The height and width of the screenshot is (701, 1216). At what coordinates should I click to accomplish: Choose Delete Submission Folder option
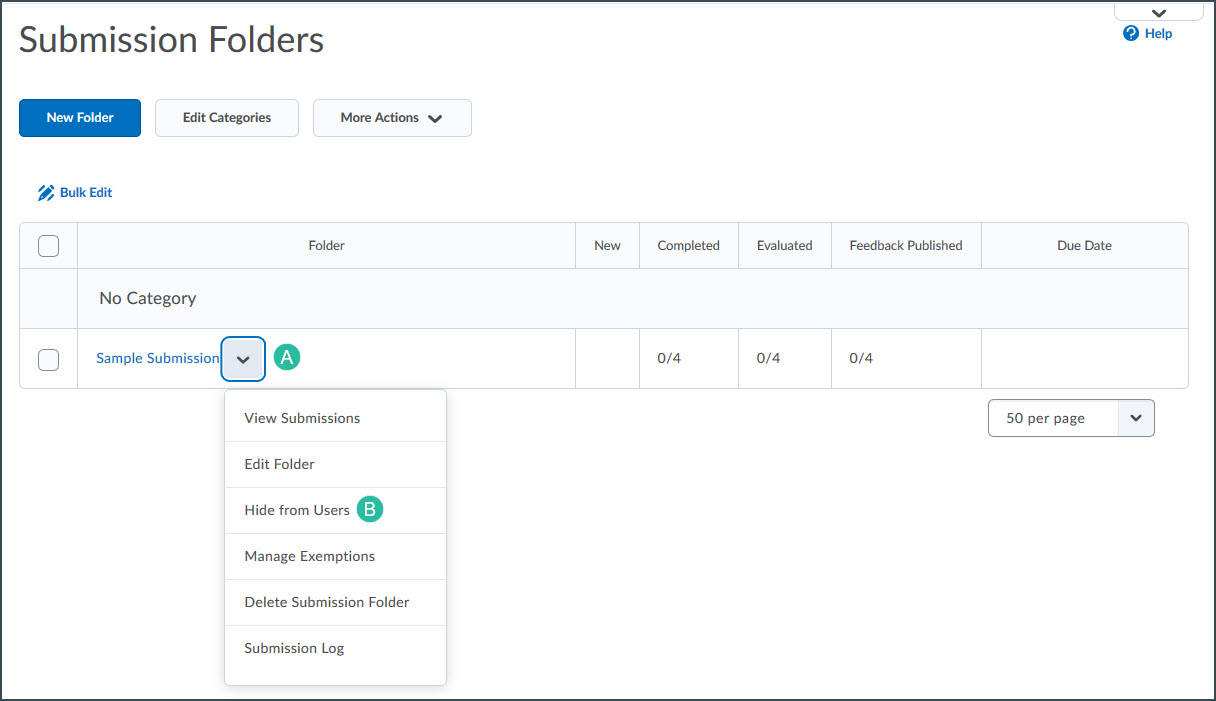pyautogui.click(x=326, y=601)
